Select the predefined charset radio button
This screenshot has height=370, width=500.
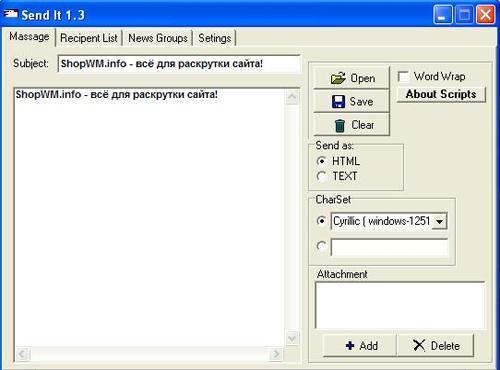click(321, 221)
